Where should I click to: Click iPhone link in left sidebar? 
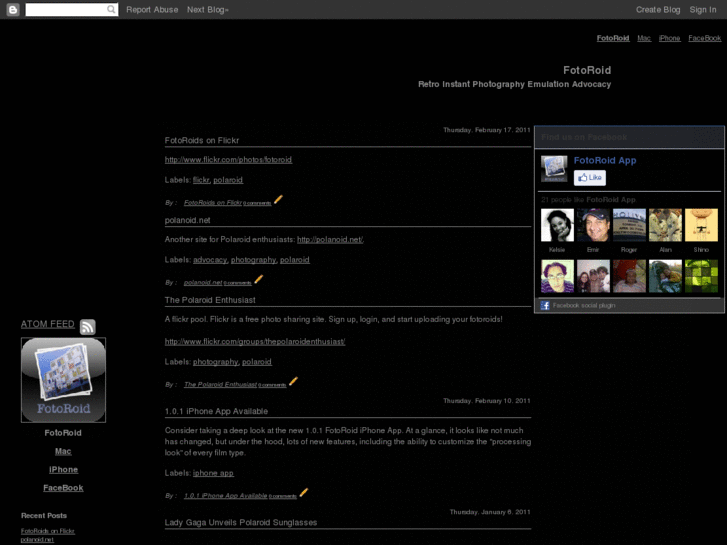point(64,469)
